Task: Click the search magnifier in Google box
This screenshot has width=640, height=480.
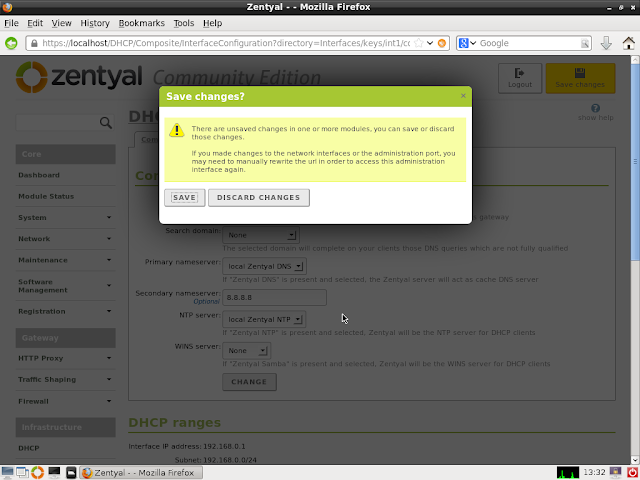Action: (584, 43)
